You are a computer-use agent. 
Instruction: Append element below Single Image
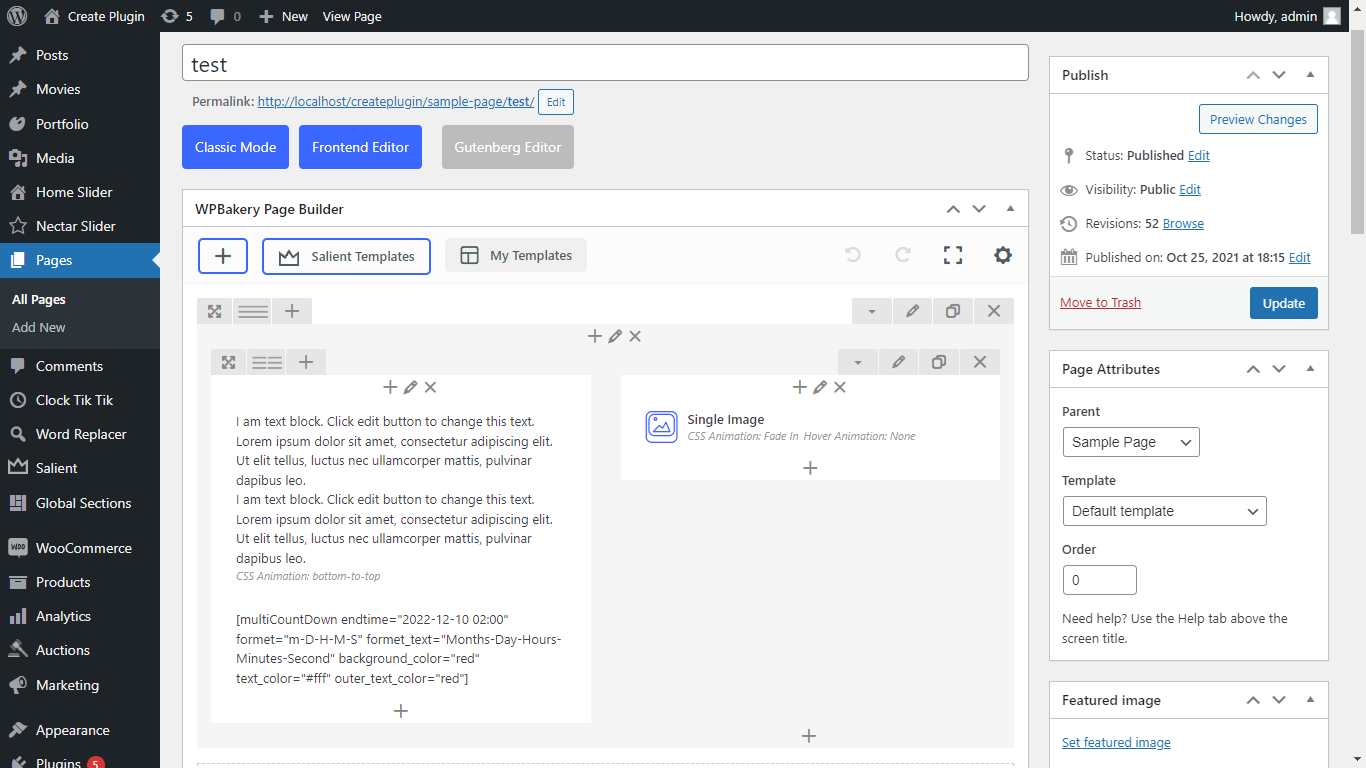pyautogui.click(x=810, y=467)
